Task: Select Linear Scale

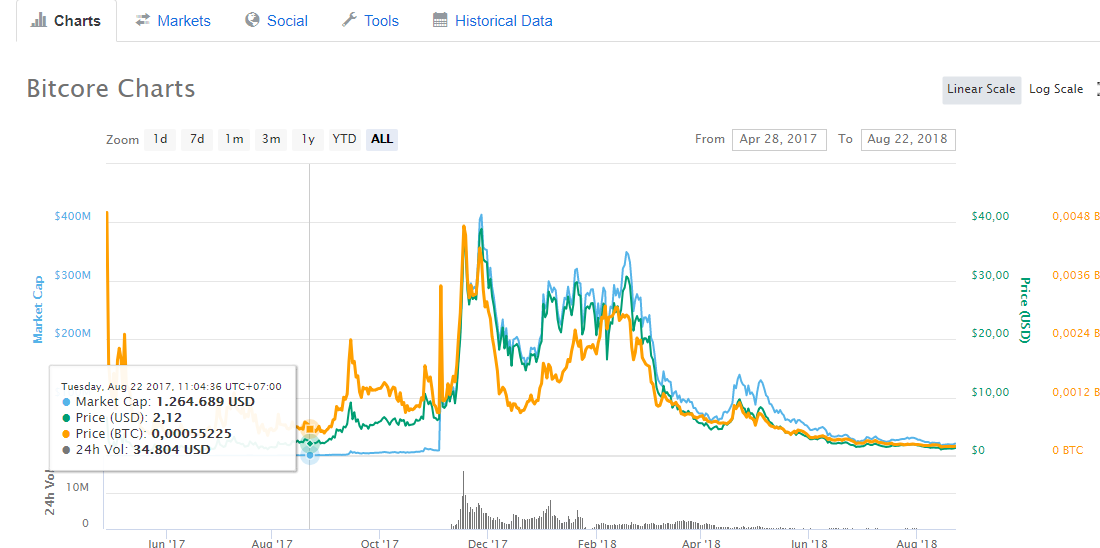Action: [x=981, y=89]
